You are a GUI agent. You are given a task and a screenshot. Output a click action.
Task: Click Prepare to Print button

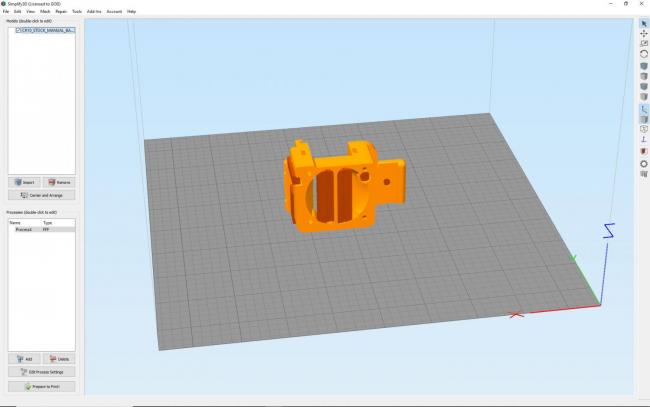(x=41, y=387)
